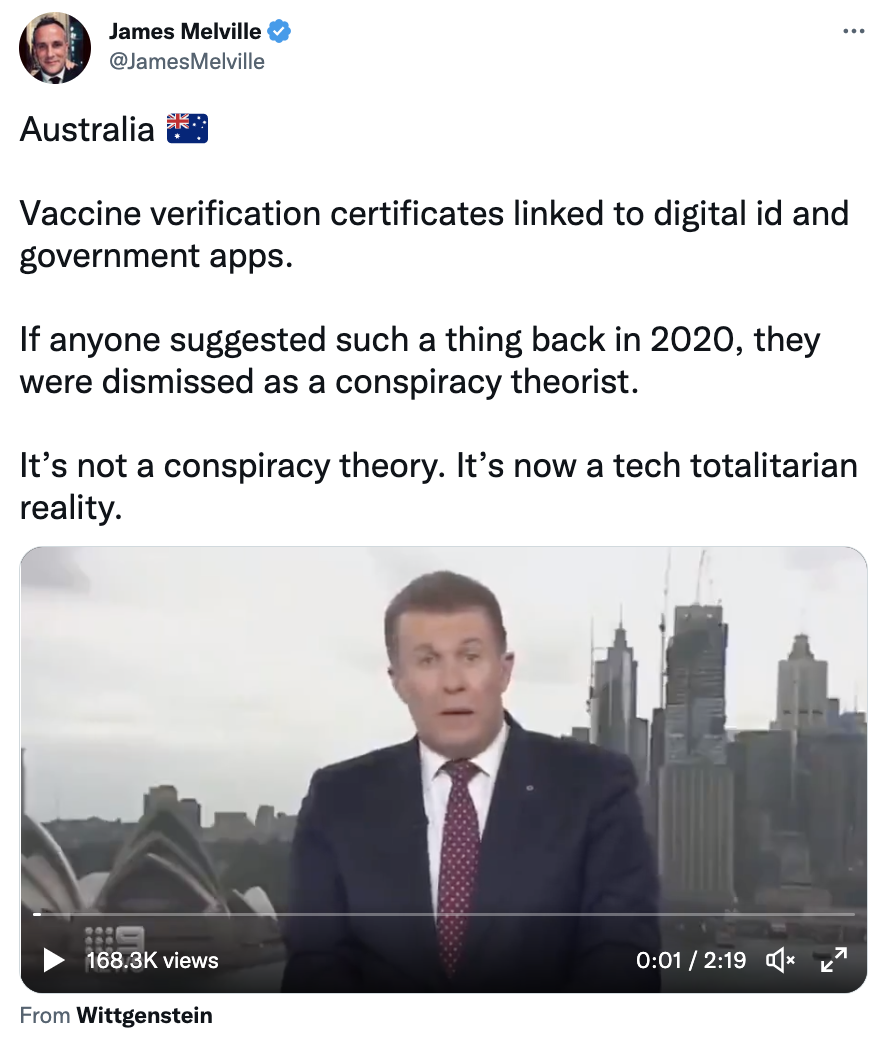The width and height of the screenshot is (886, 1038).
Task: Click the James Melville display name
Action: click(185, 31)
